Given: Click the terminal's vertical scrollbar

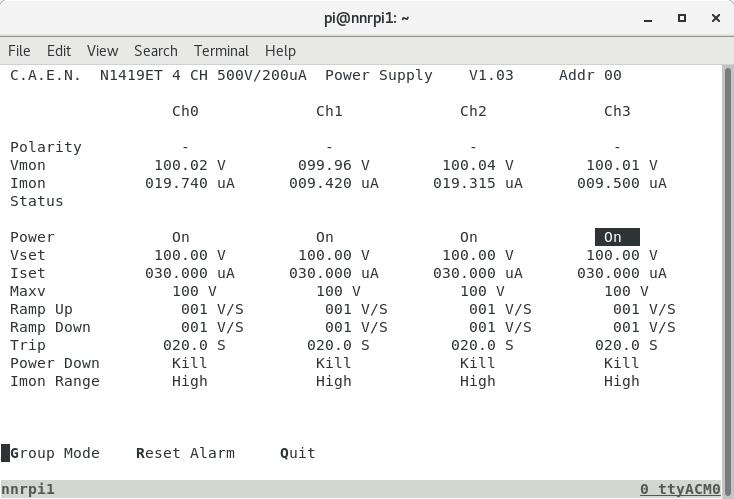Looking at the screenshot, I should 727,270.
